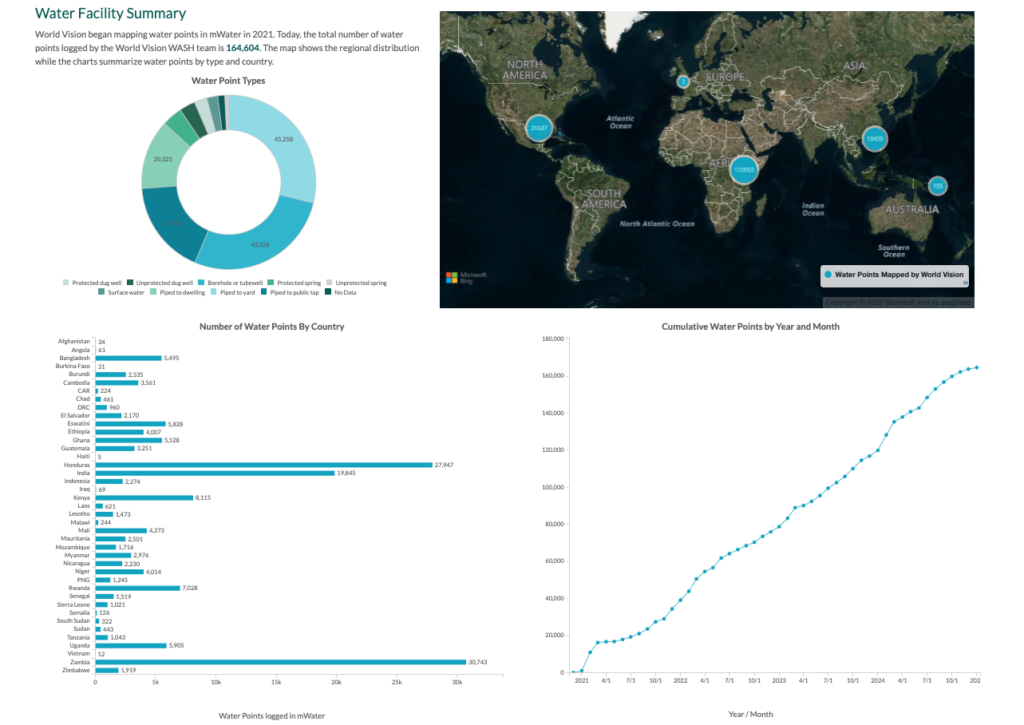
Task: Click the Afghanistan country label
Action: pyautogui.click(x=74, y=341)
